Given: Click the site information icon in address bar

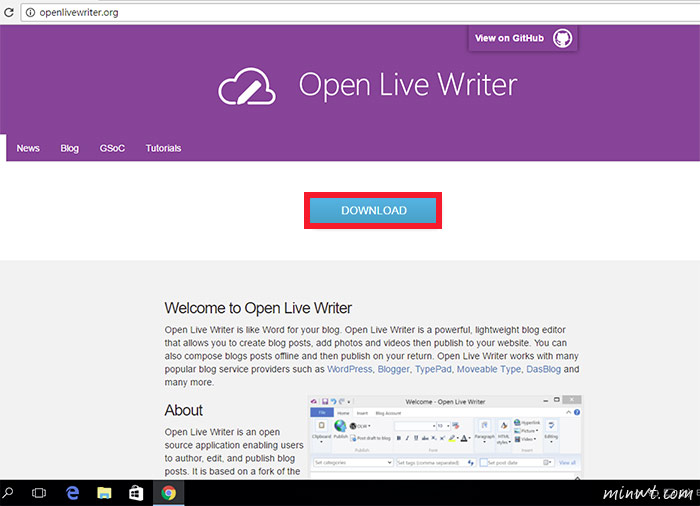Looking at the screenshot, I should (30, 13).
